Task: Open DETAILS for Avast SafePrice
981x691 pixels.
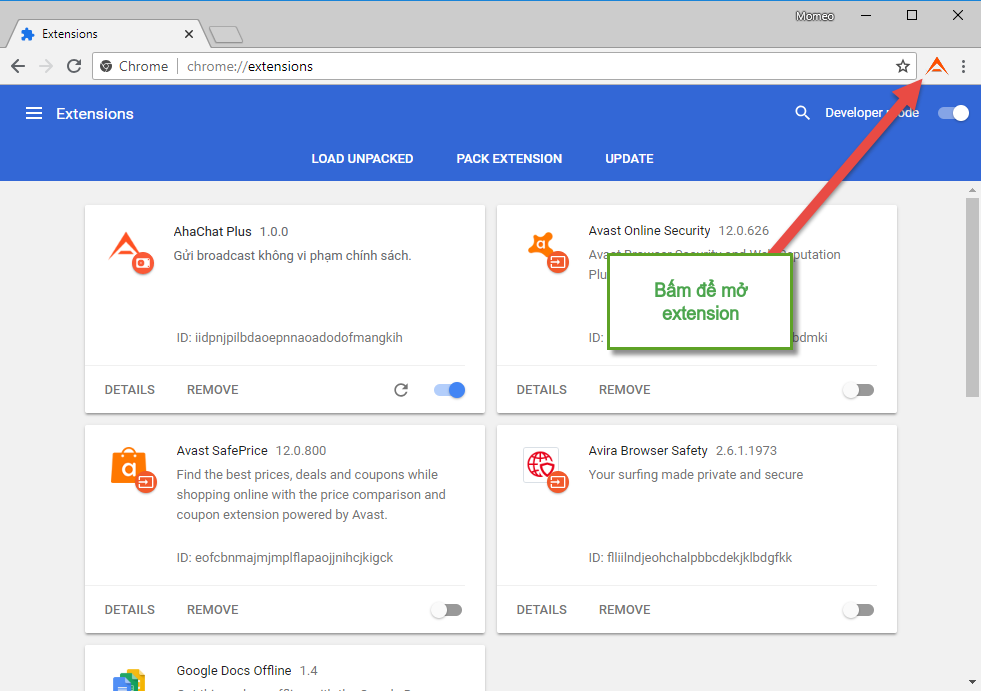Action: (130, 610)
